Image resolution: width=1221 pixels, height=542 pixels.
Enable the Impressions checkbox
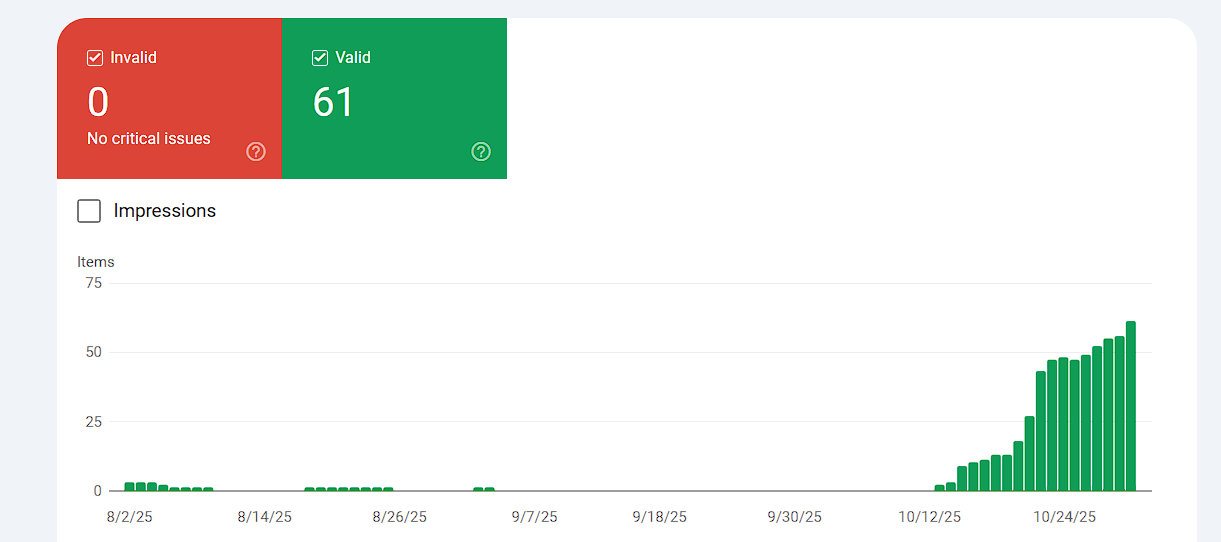(x=89, y=211)
